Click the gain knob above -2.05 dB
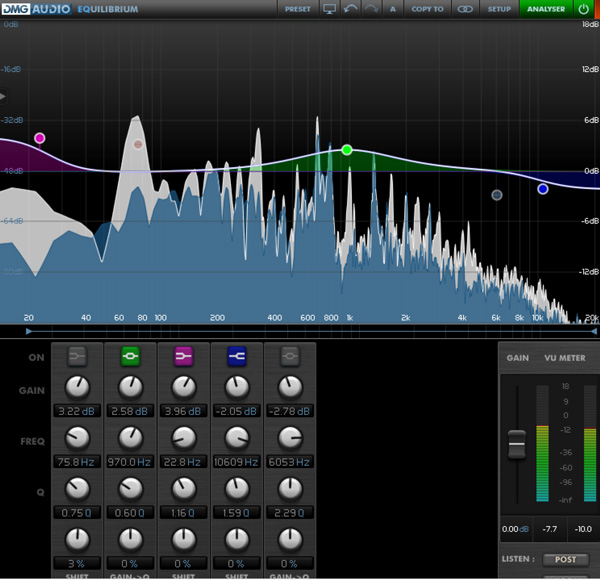The image size is (600, 580). (x=237, y=387)
